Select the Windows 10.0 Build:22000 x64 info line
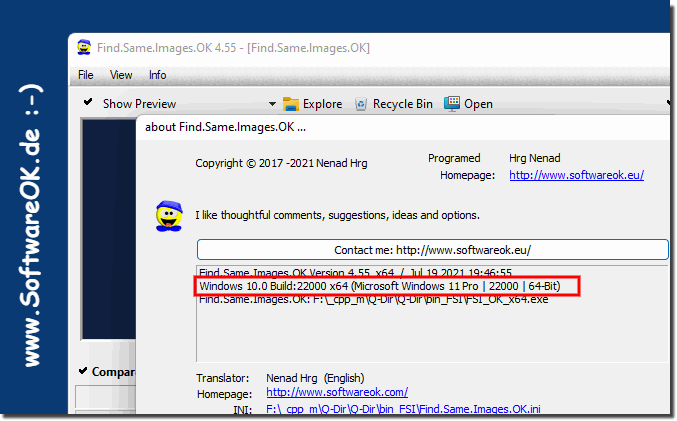This screenshot has height=421, width=677. click(x=380, y=286)
